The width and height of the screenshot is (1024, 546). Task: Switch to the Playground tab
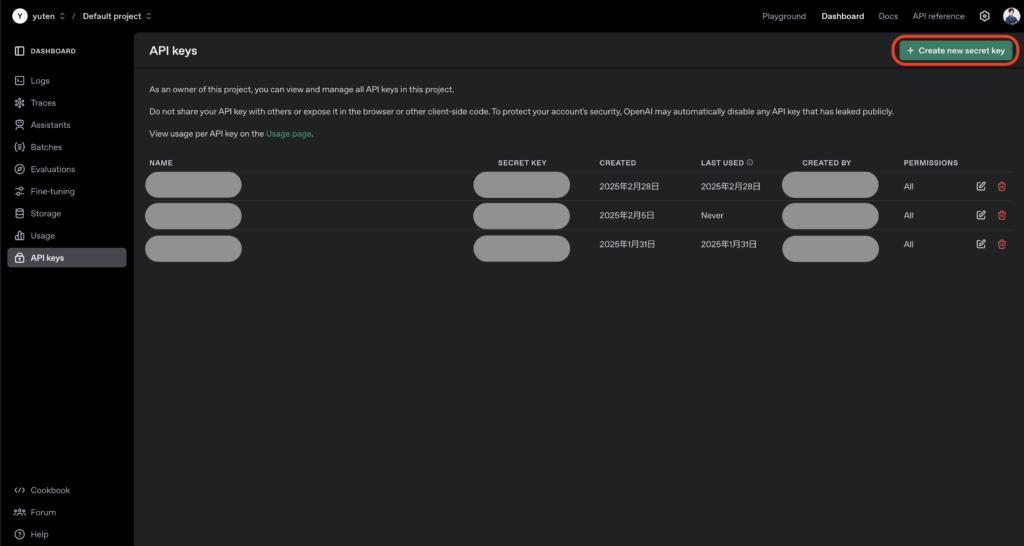click(x=783, y=16)
